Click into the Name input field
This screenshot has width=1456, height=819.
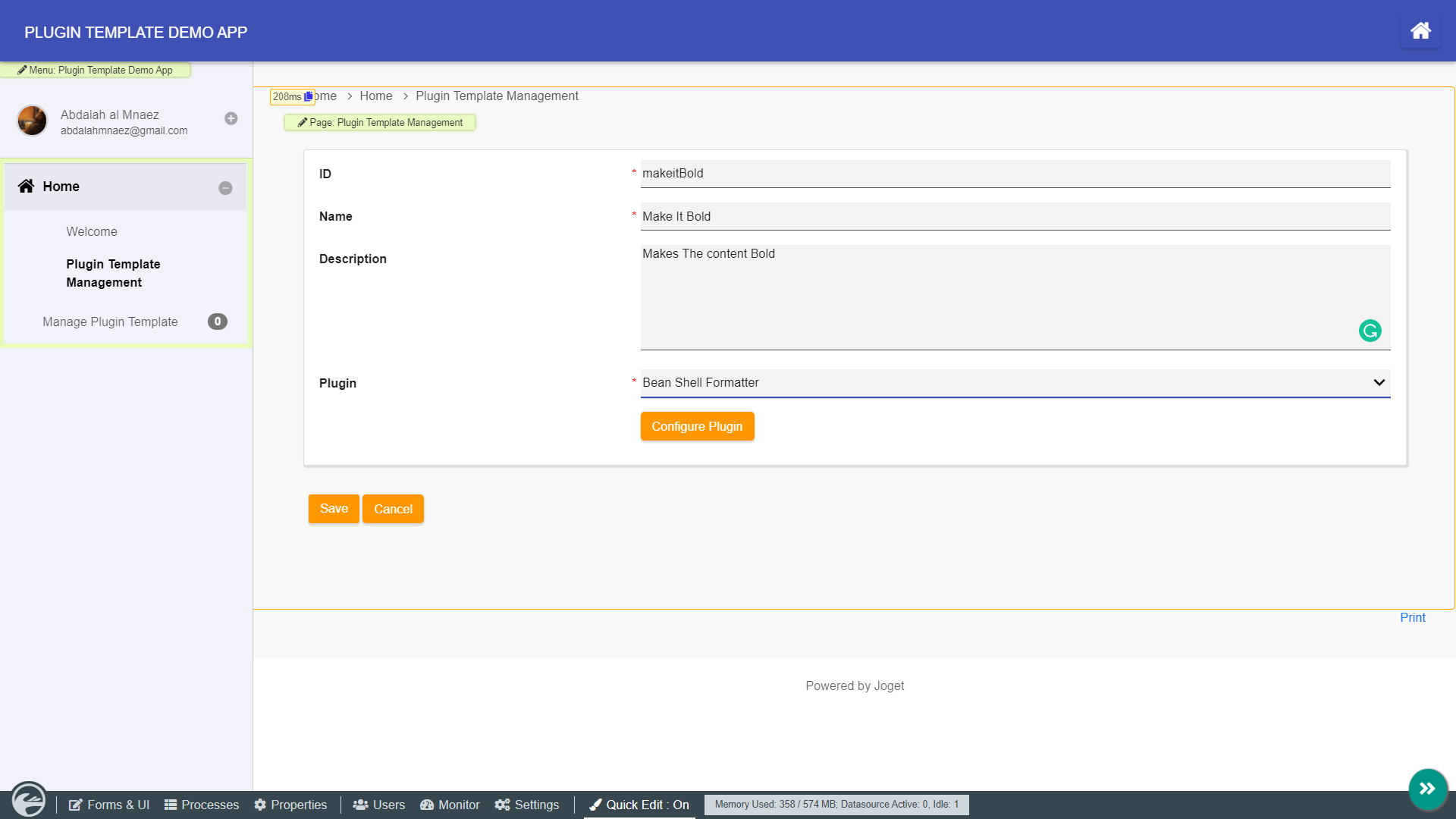tap(1015, 216)
